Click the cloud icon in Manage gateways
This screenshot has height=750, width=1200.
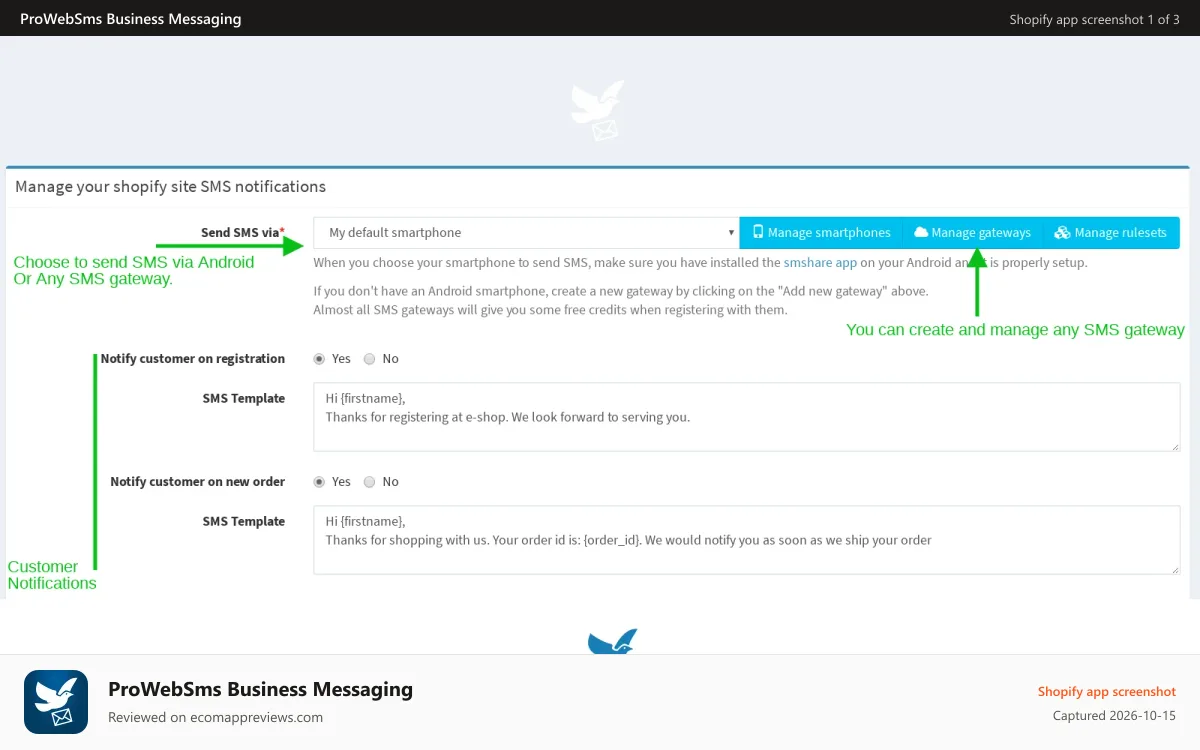(x=921, y=233)
